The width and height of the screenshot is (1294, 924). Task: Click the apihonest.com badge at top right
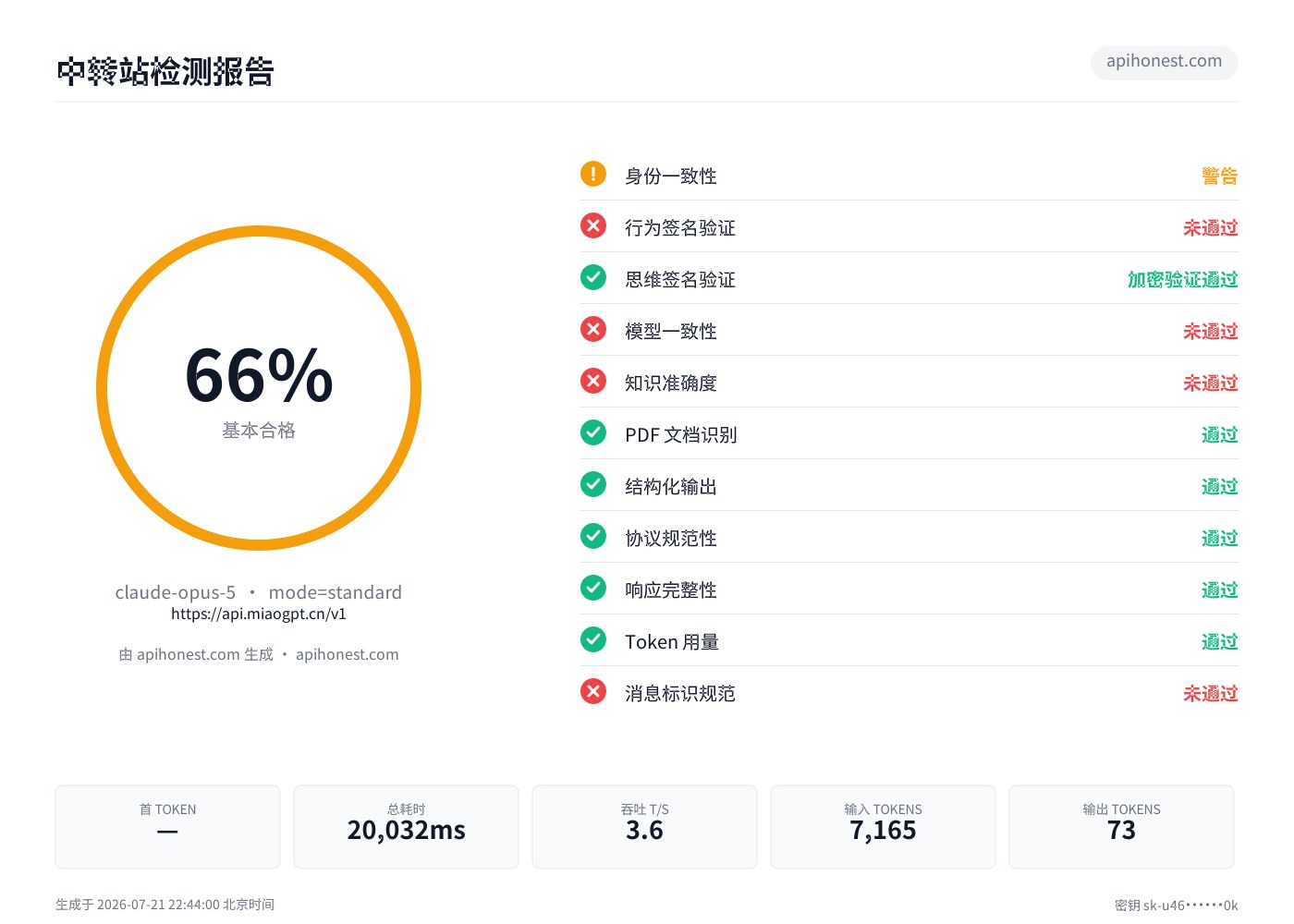pyautogui.click(x=1165, y=62)
